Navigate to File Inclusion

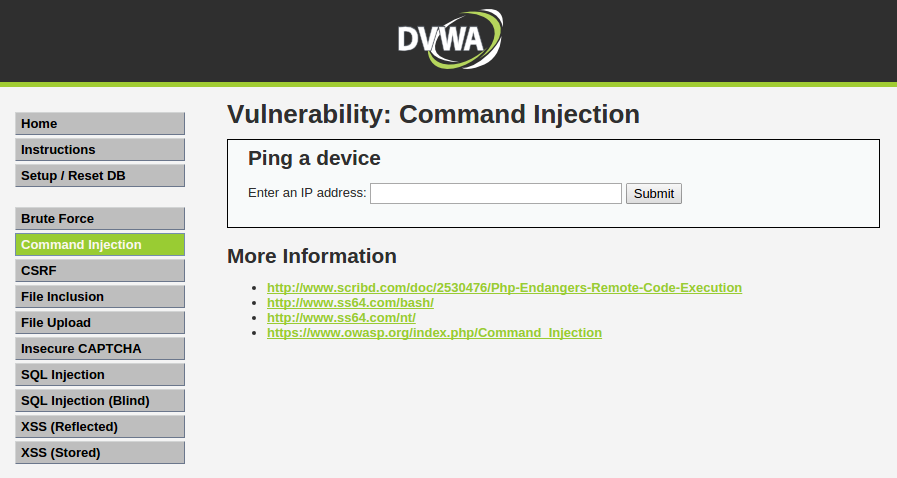[100, 297]
